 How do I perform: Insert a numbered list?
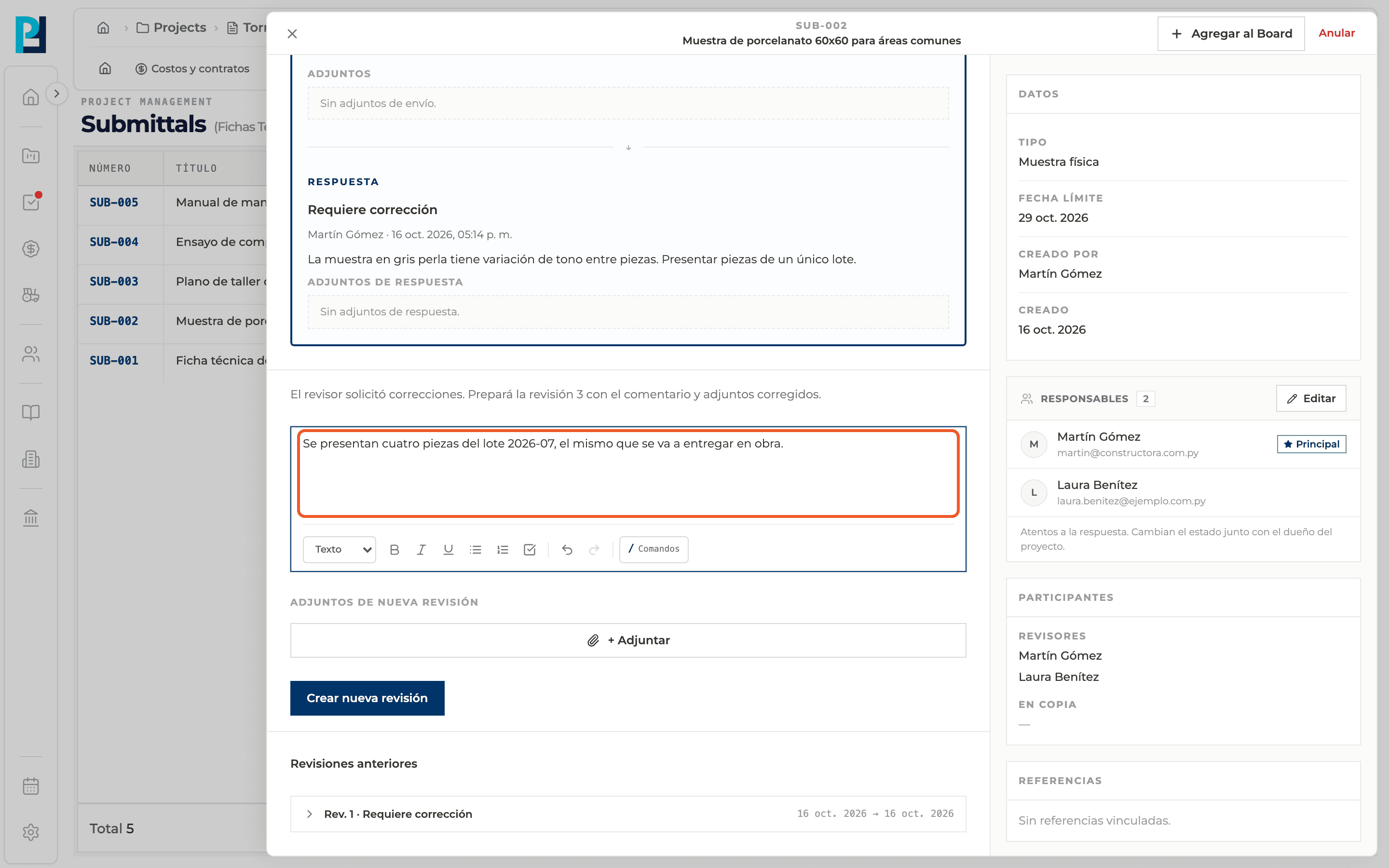tap(503, 549)
